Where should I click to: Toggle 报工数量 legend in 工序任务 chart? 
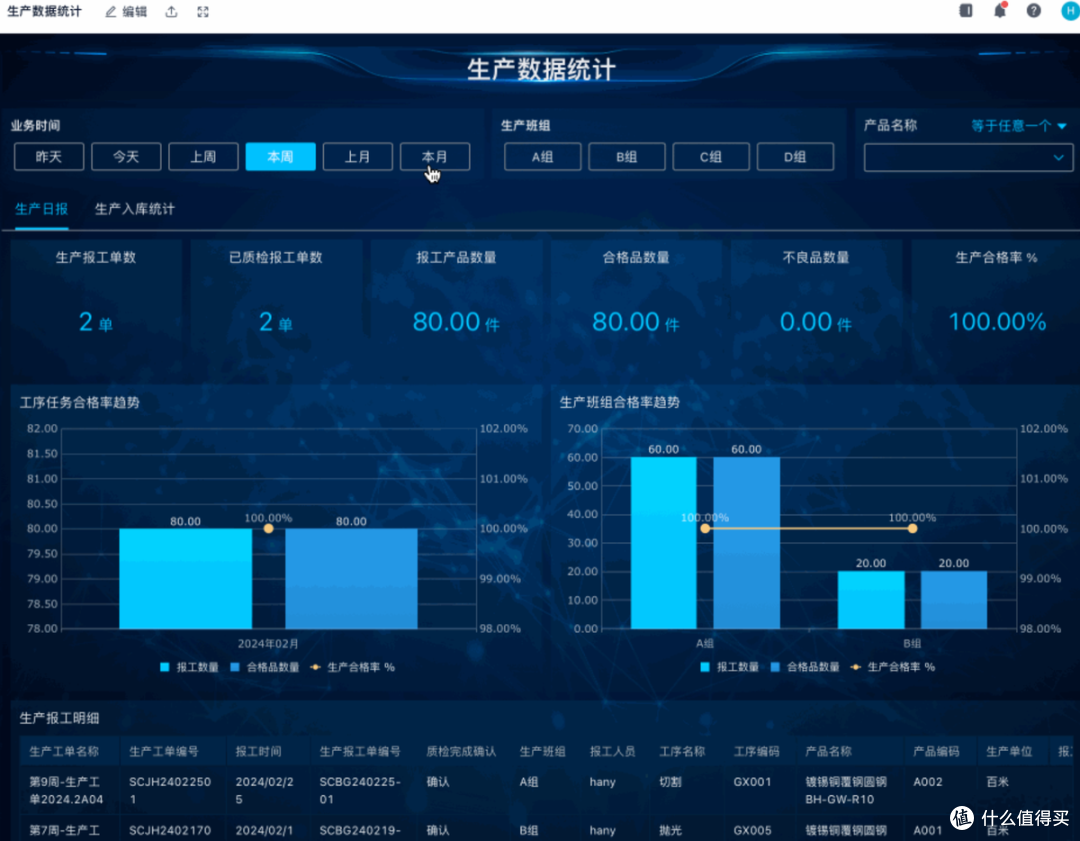tap(189, 667)
